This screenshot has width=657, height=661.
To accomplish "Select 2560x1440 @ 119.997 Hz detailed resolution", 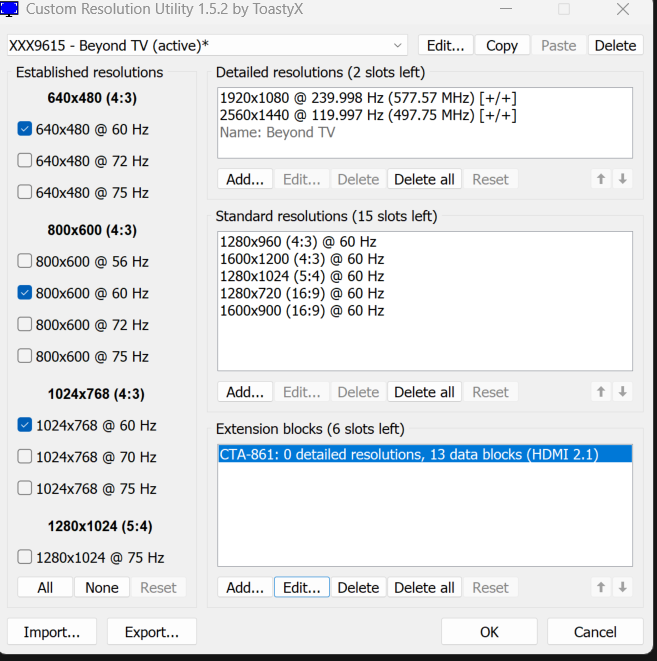I will point(367,115).
